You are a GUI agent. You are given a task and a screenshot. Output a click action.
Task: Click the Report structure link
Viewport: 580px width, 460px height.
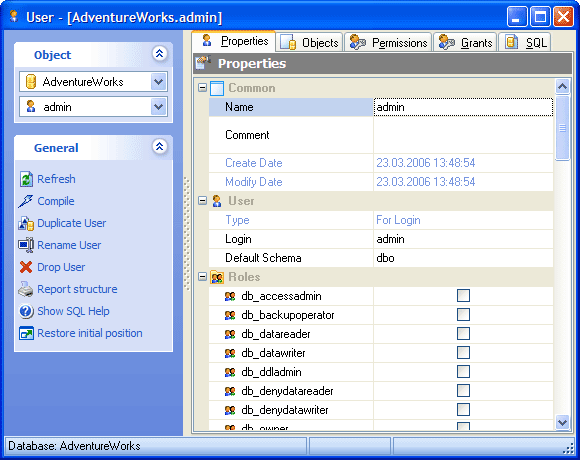click(x=77, y=289)
